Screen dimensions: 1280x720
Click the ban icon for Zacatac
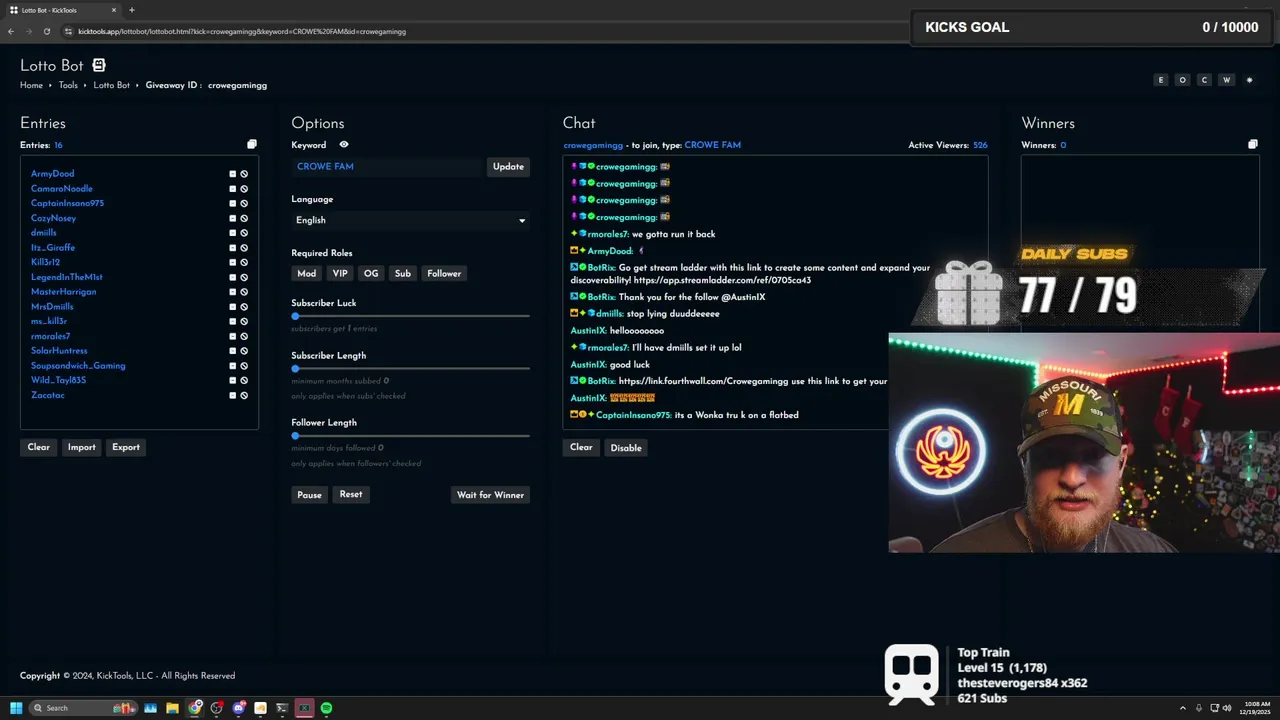(x=244, y=395)
